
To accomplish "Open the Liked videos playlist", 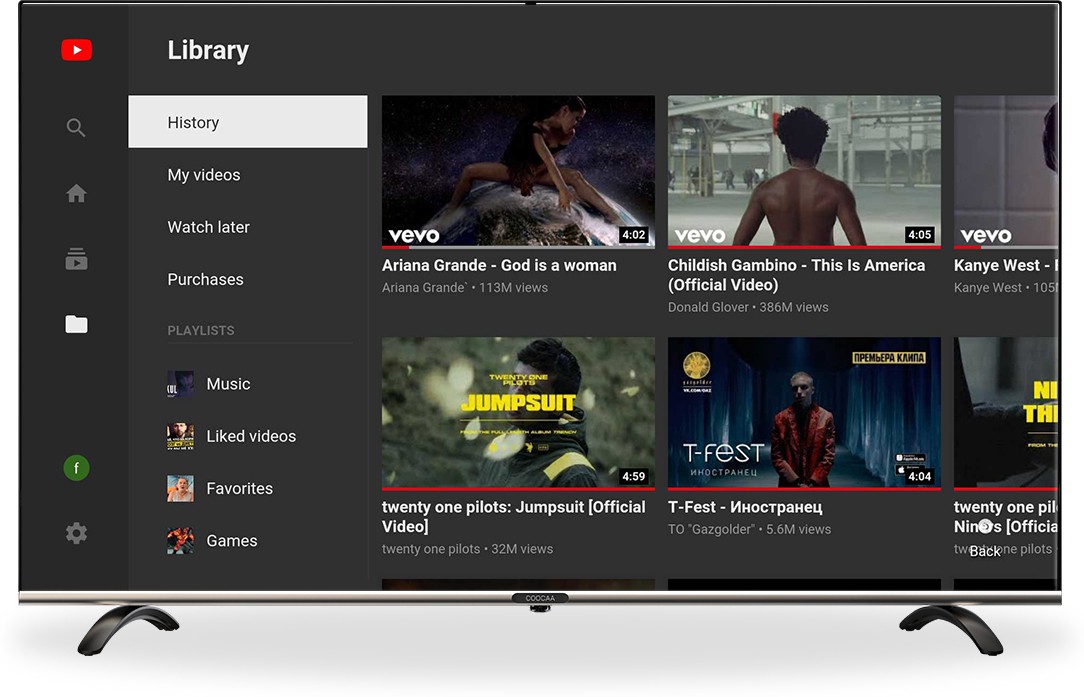I will 251,436.
